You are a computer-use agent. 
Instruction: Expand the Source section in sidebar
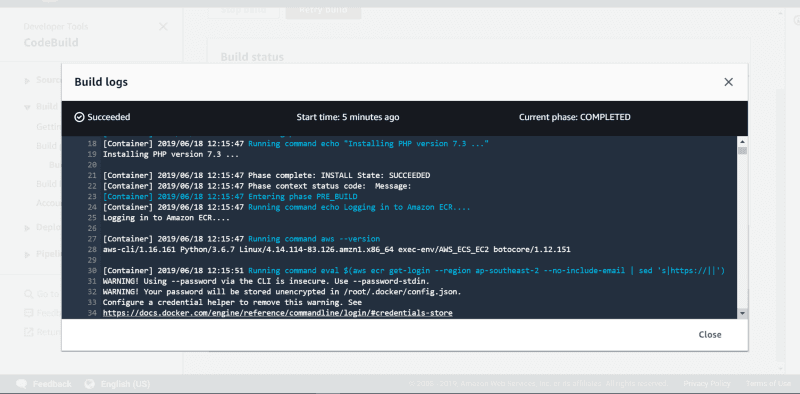click(x=28, y=81)
